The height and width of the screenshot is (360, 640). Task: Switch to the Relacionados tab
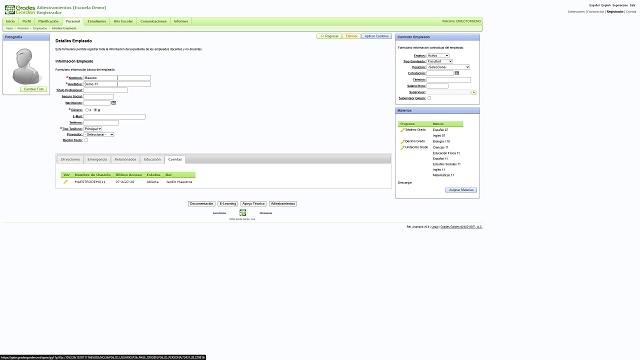[125, 160]
